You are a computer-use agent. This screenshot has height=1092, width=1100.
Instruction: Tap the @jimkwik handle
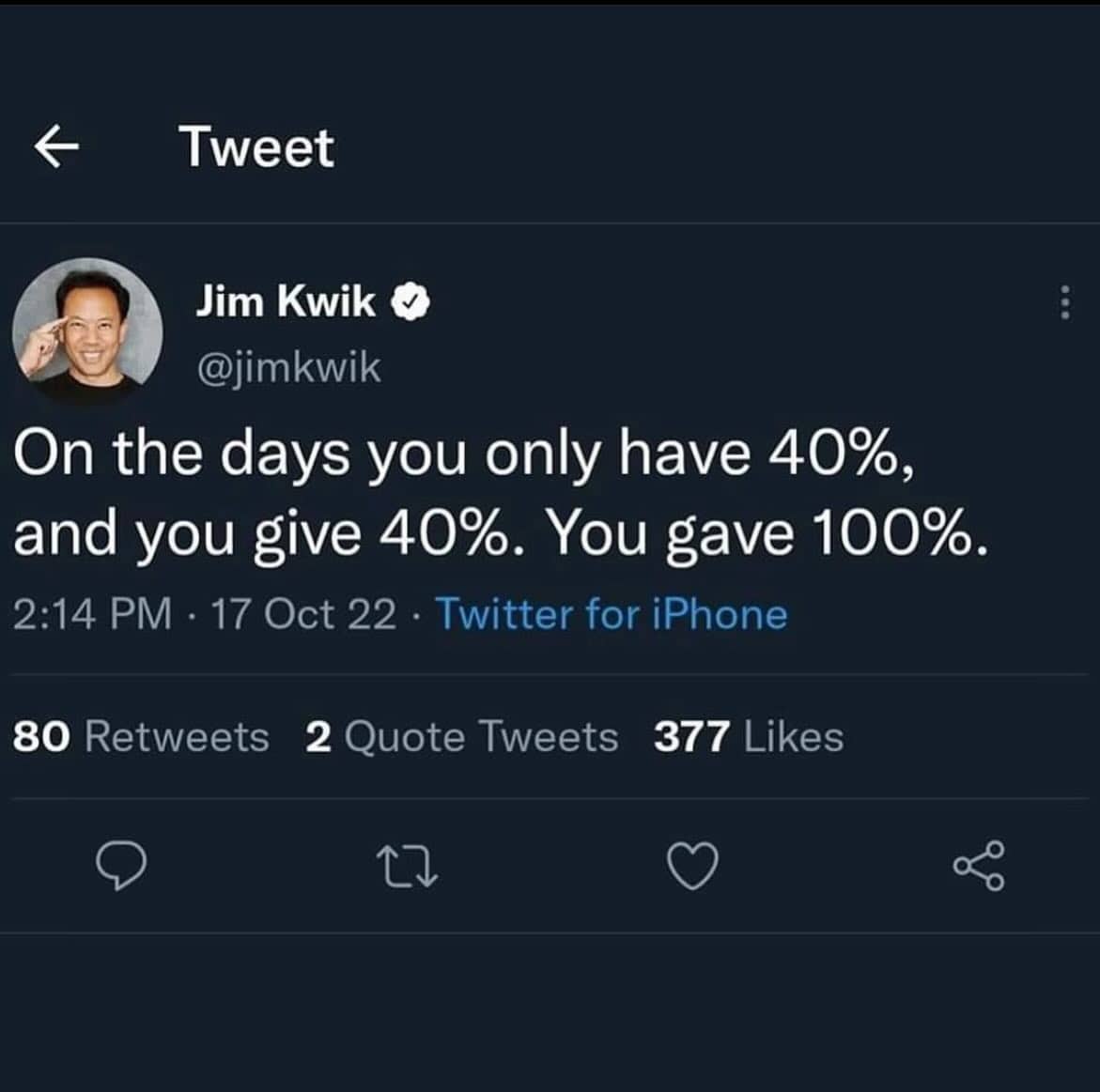pyautogui.click(x=288, y=368)
